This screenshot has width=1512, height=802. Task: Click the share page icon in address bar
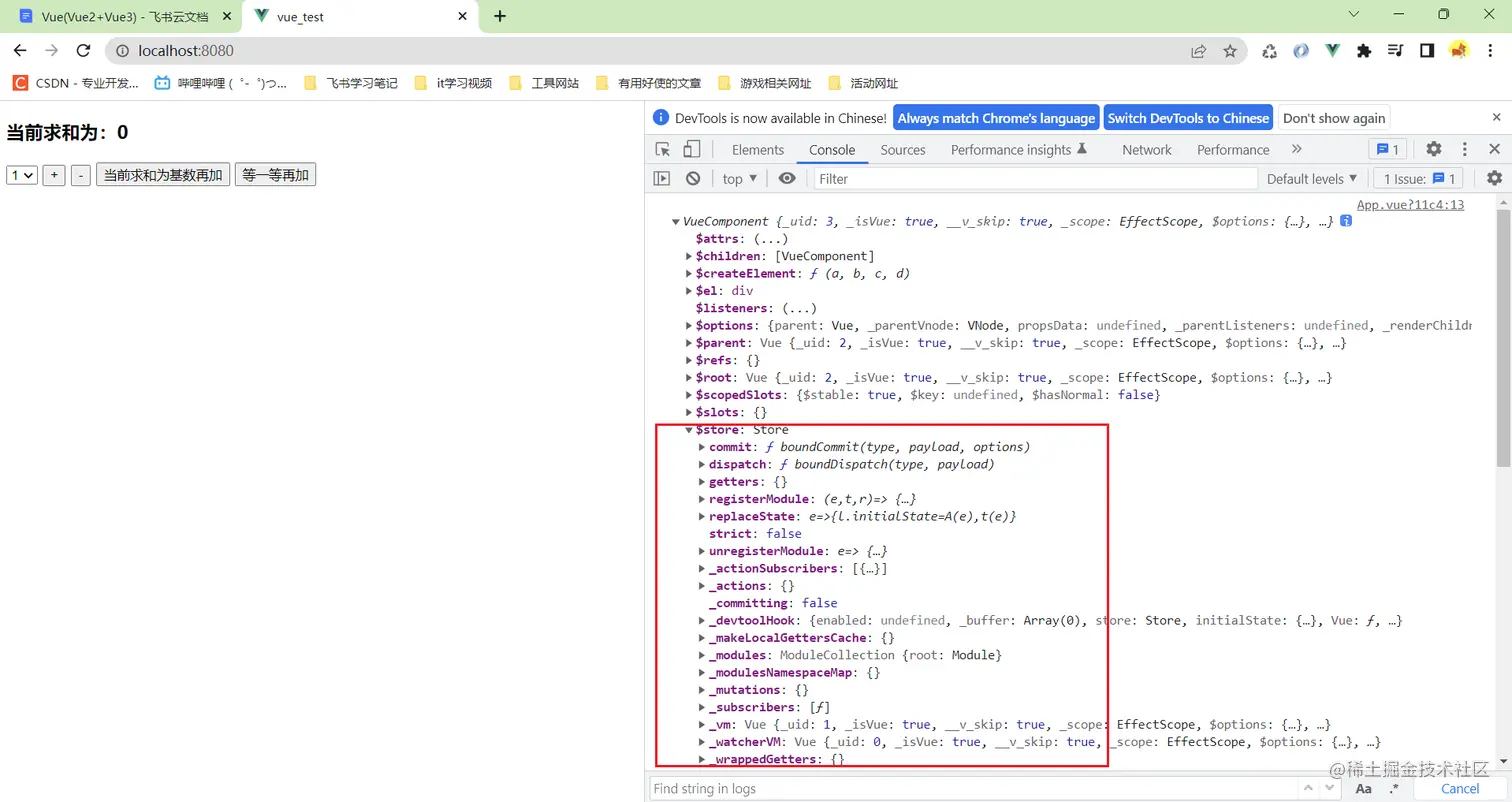1198,51
